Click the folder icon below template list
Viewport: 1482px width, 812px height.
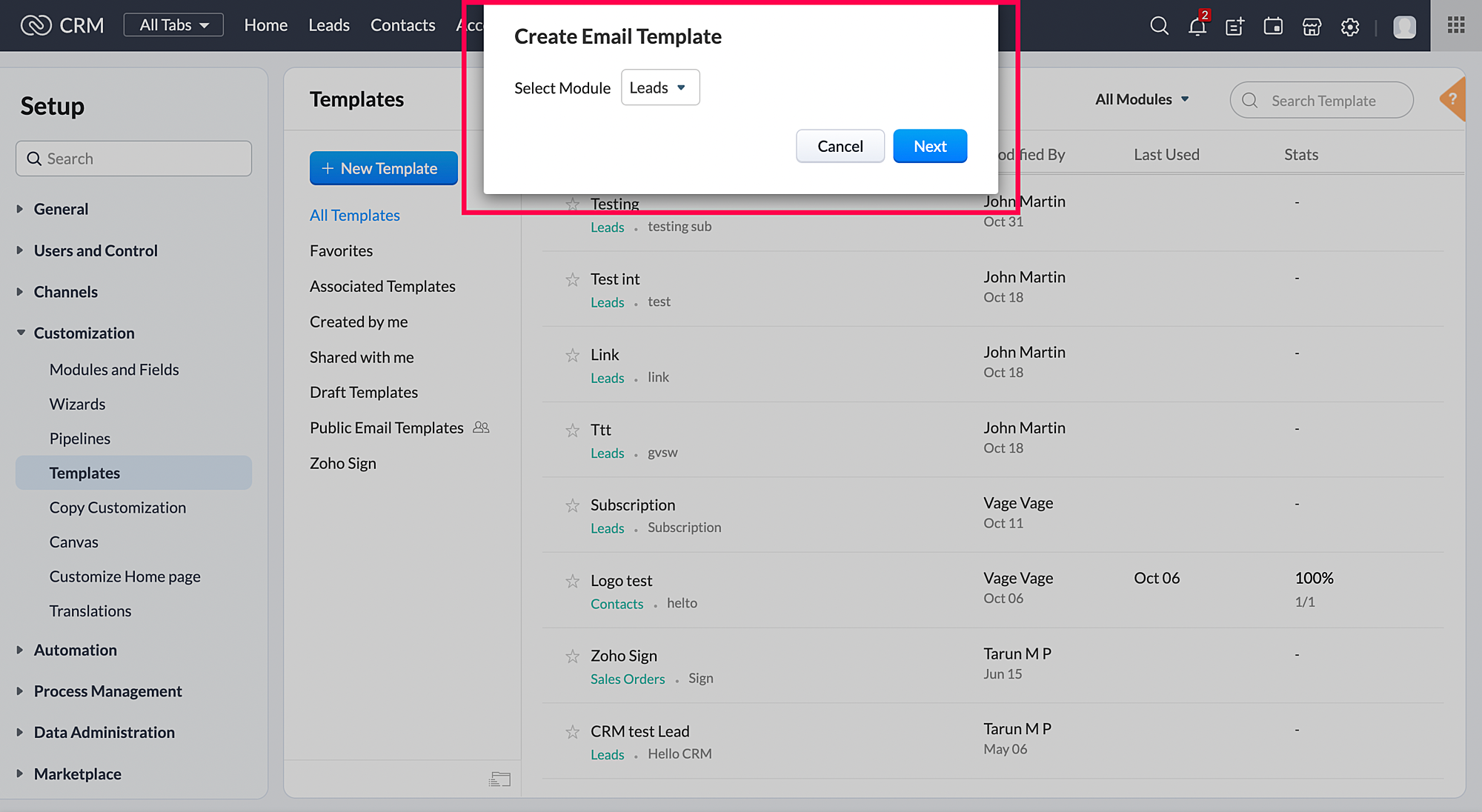point(499,779)
